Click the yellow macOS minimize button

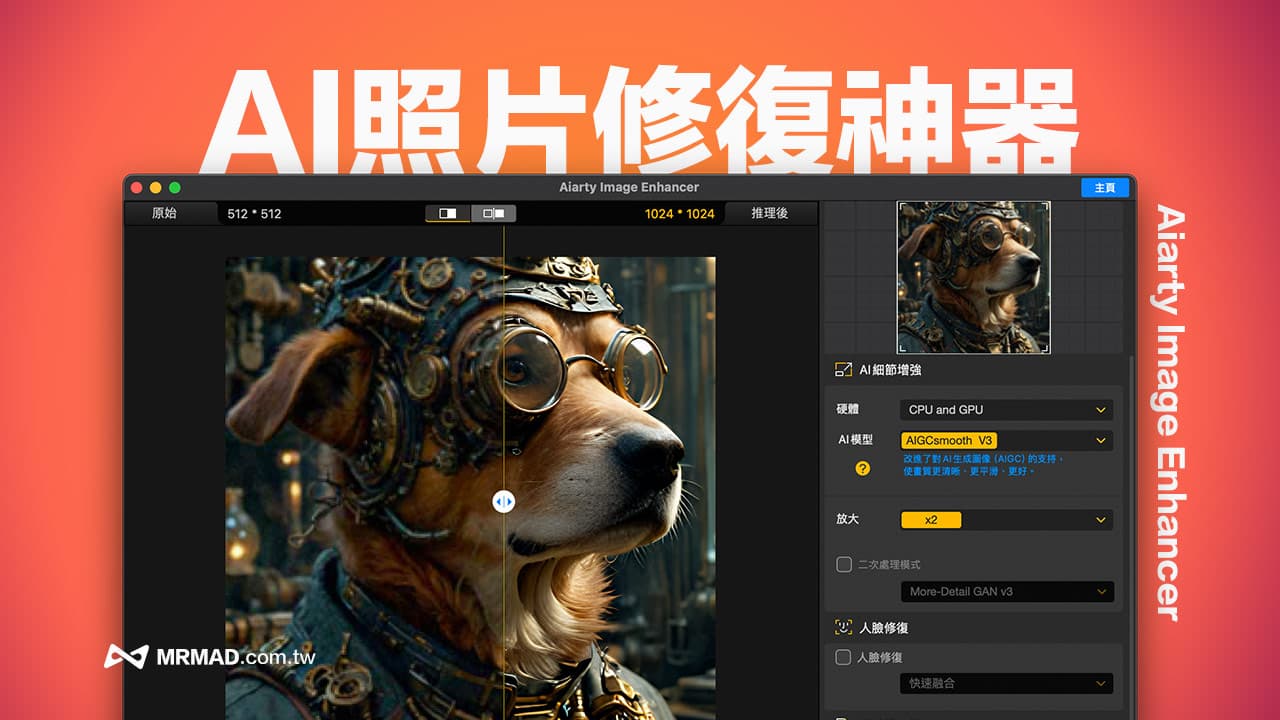point(156,188)
